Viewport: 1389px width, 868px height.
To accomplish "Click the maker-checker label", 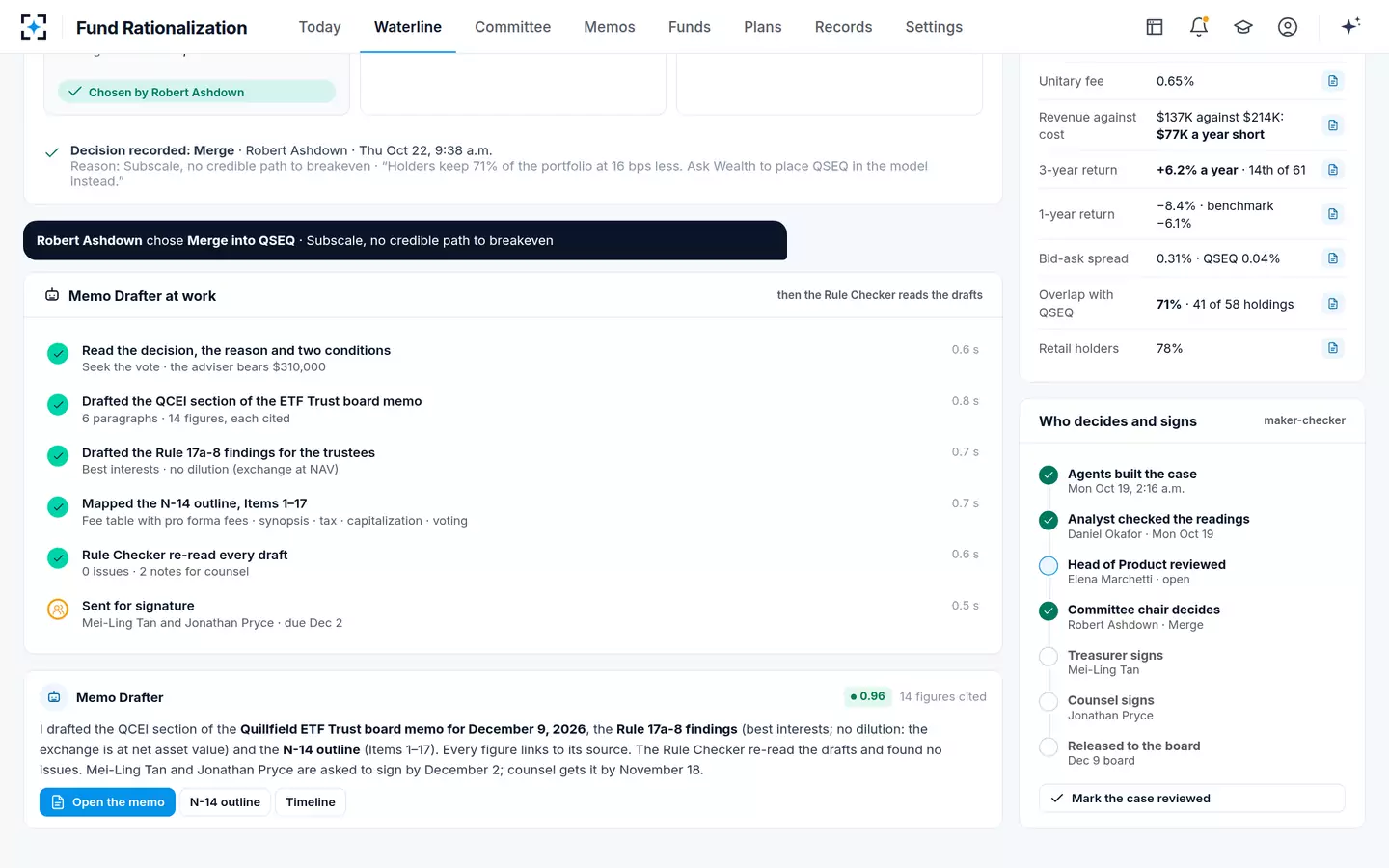I will 1304,420.
